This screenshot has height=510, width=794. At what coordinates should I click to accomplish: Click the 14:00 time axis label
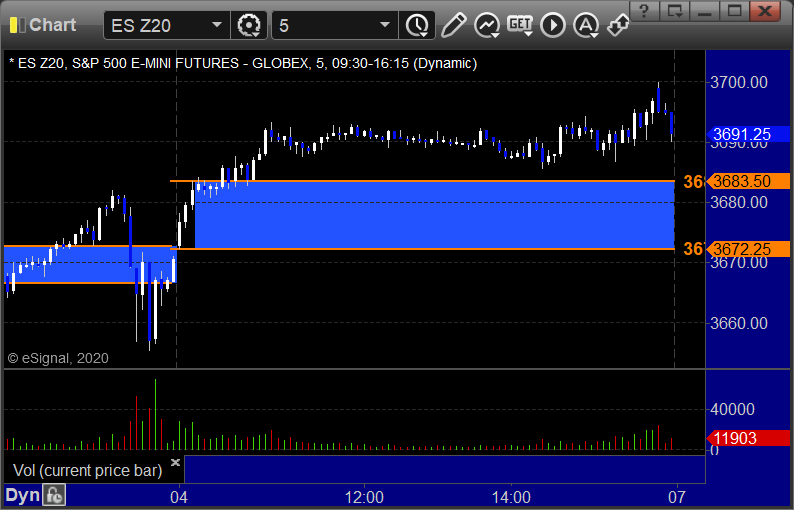pyautogui.click(x=511, y=497)
